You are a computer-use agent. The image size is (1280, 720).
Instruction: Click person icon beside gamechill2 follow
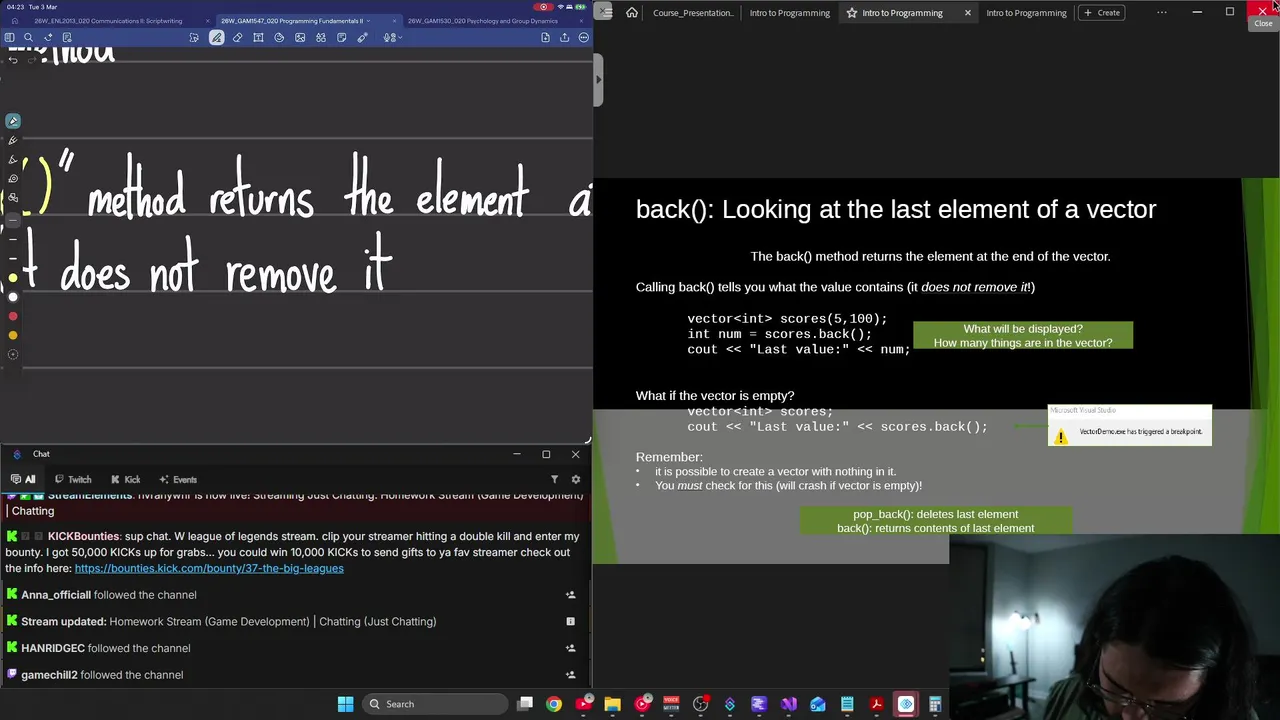[x=570, y=675]
